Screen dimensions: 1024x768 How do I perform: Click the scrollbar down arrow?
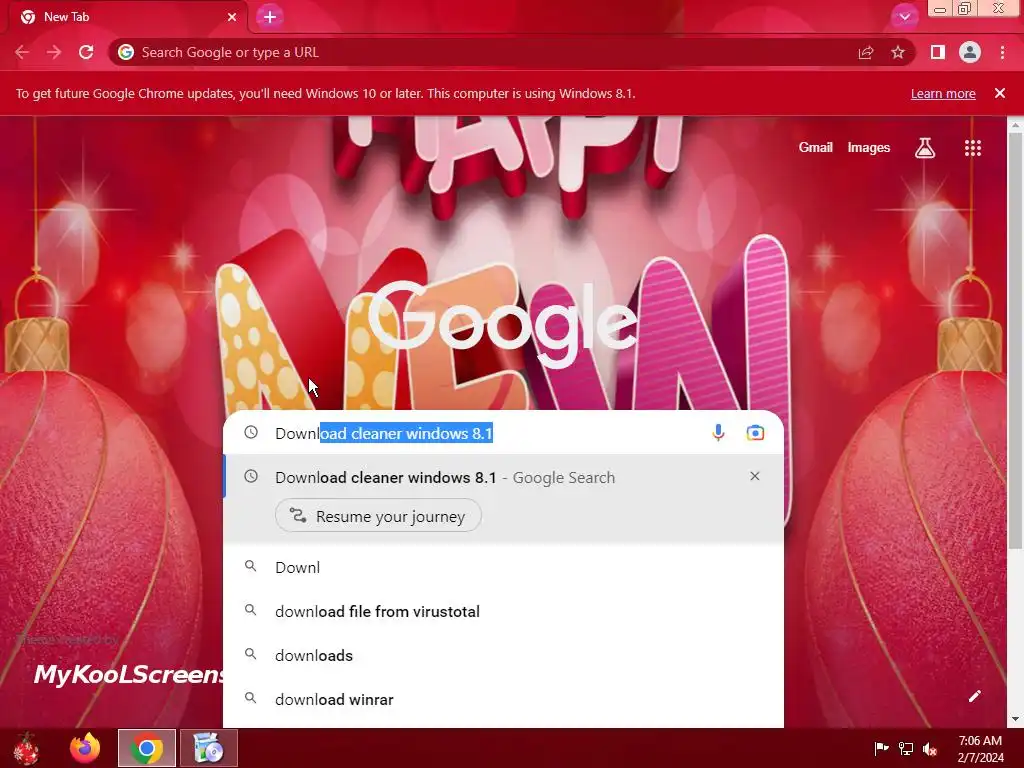point(1016,719)
